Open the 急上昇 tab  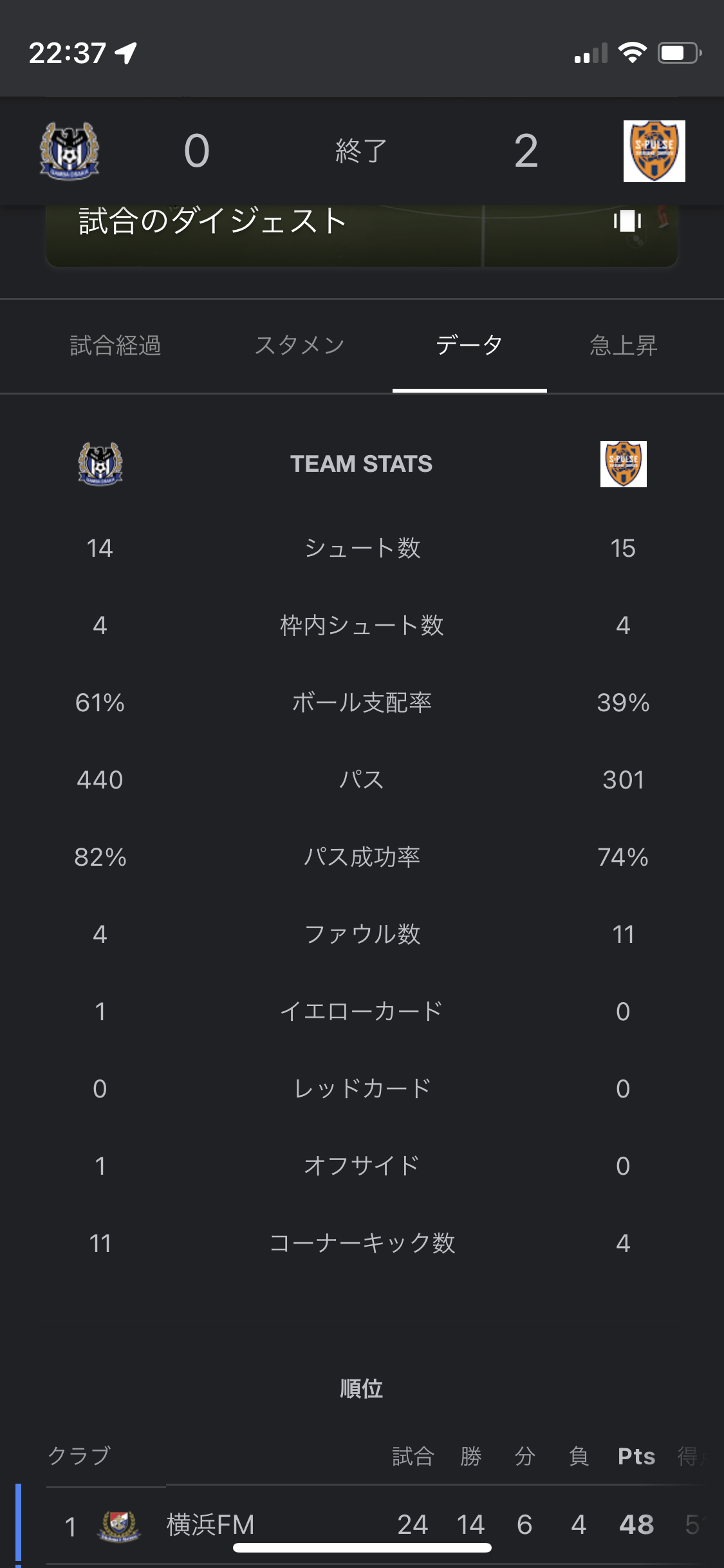point(623,346)
